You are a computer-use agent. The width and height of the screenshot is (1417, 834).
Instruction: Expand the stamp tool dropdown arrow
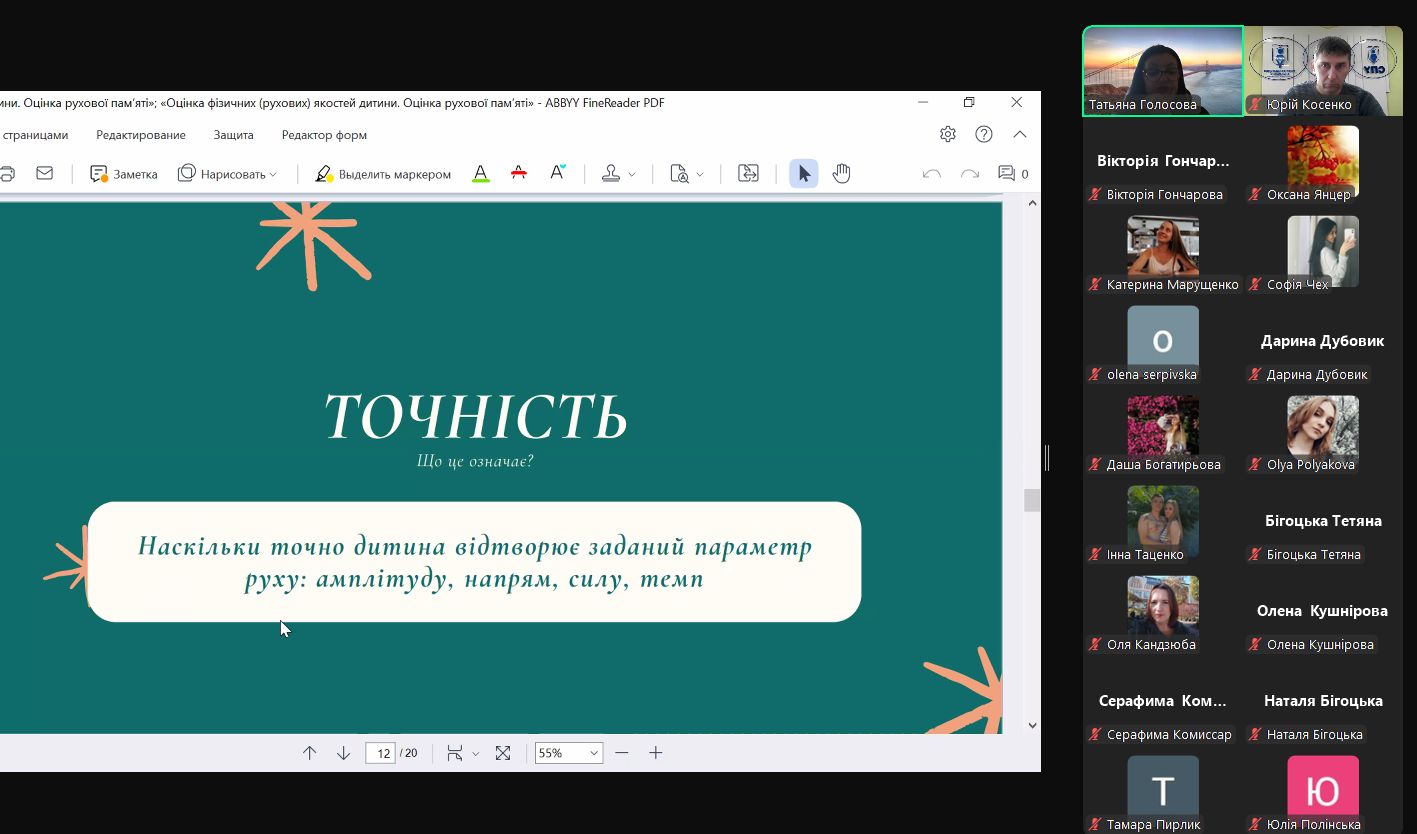pos(632,175)
